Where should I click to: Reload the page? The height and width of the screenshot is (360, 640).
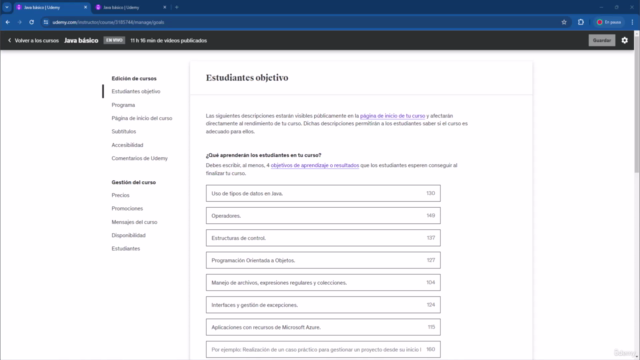[31, 22]
